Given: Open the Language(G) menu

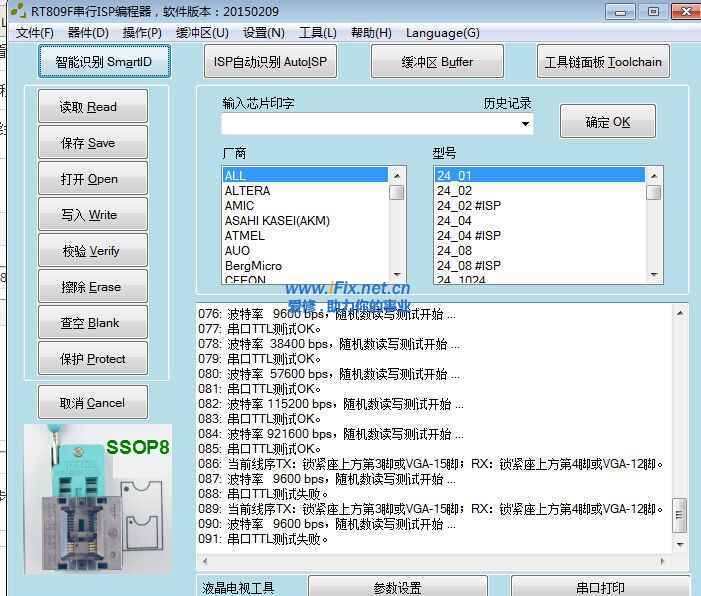Looking at the screenshot, I should point(443,33).
